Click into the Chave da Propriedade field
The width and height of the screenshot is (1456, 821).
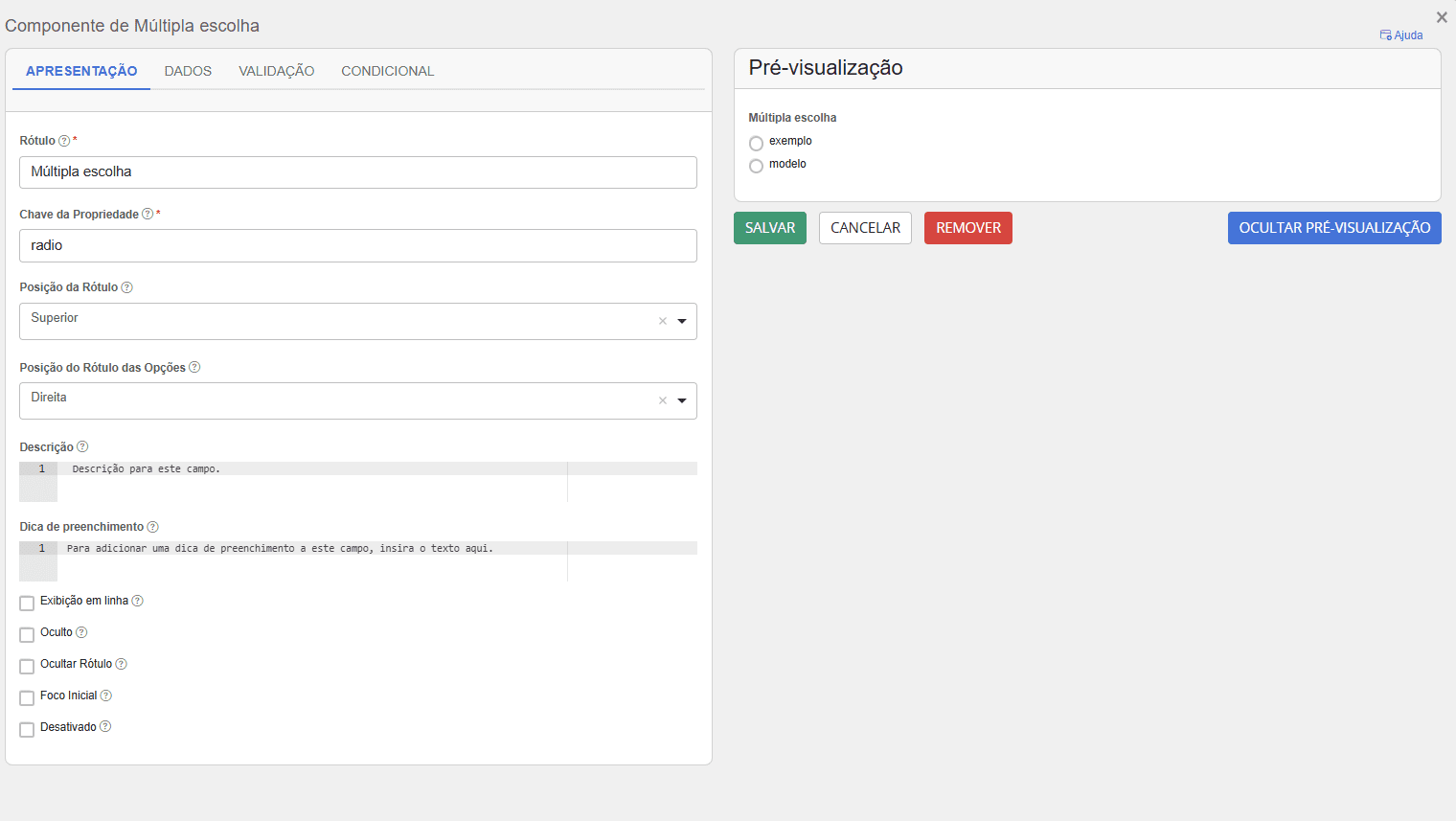358,245
